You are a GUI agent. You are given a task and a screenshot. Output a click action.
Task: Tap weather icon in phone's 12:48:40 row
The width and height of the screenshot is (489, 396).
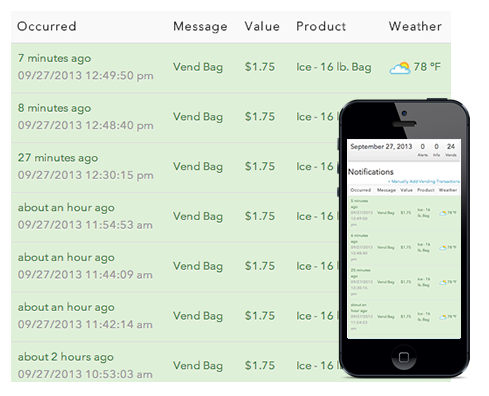[443, 248]
